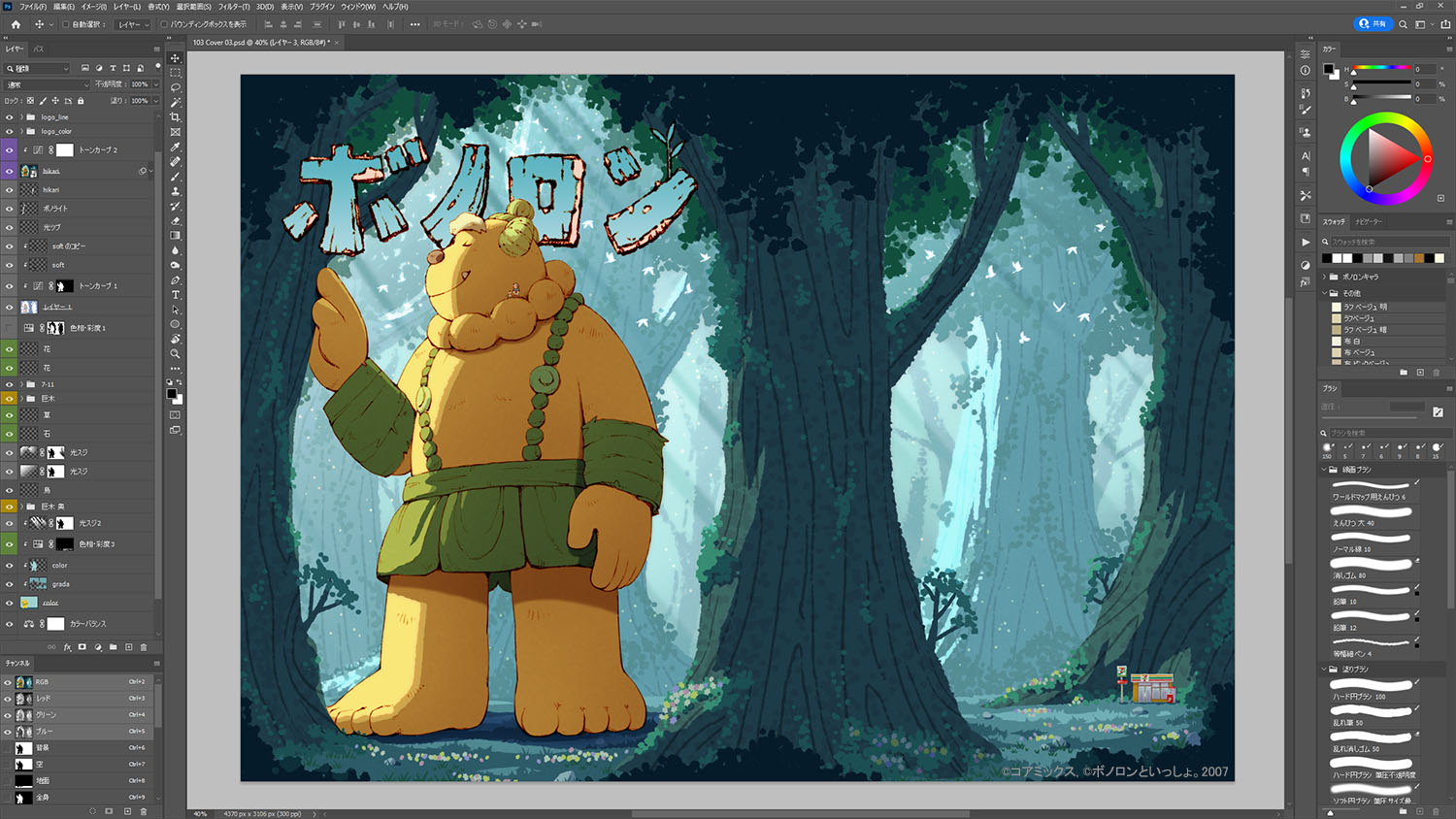Create a new layer in Layers panel
This screenshot has width=1456, height=819.
tap(128, 647)
